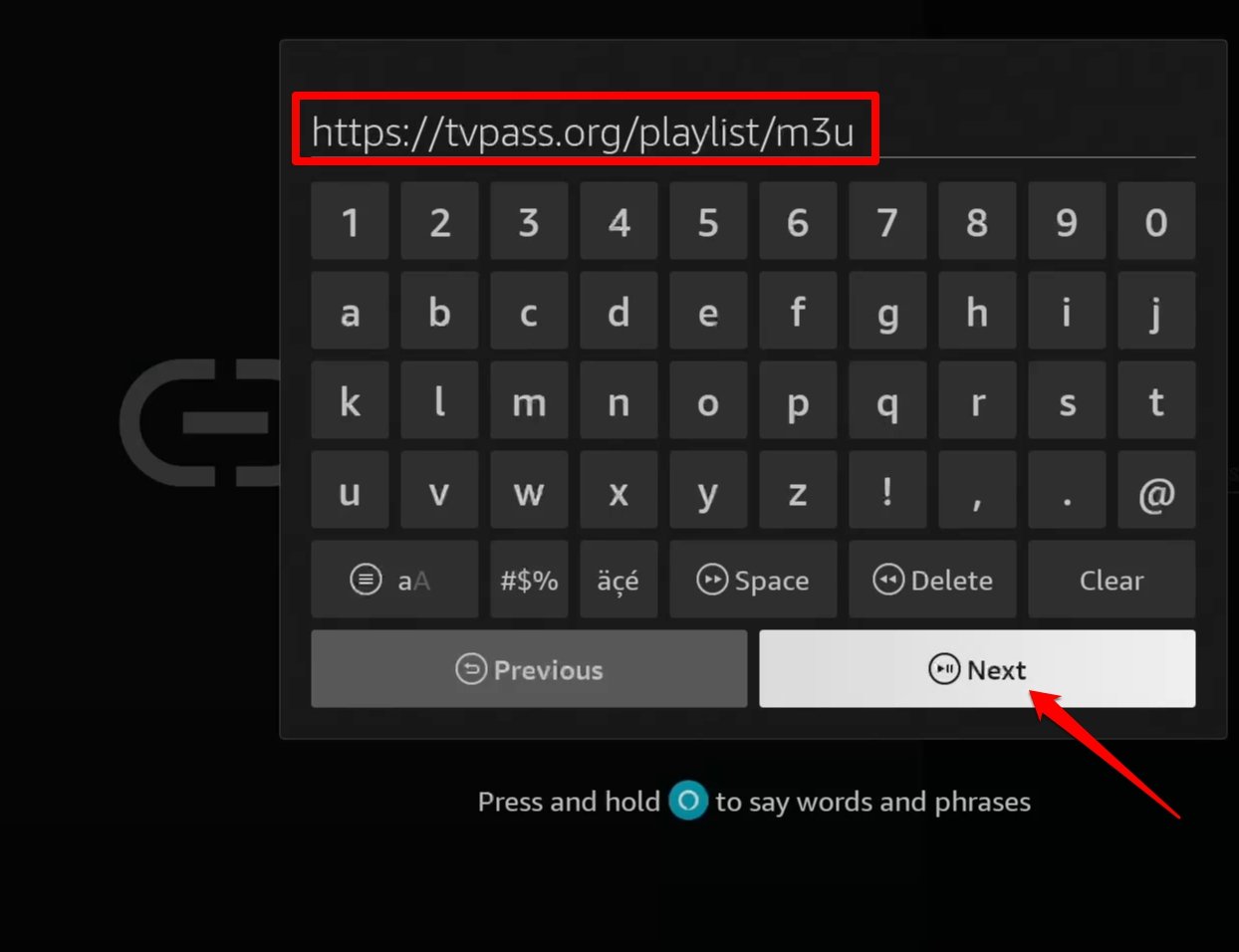Remove the last character with Delete key
This screenshot has height=952, width=1239.
pos(932,579)
